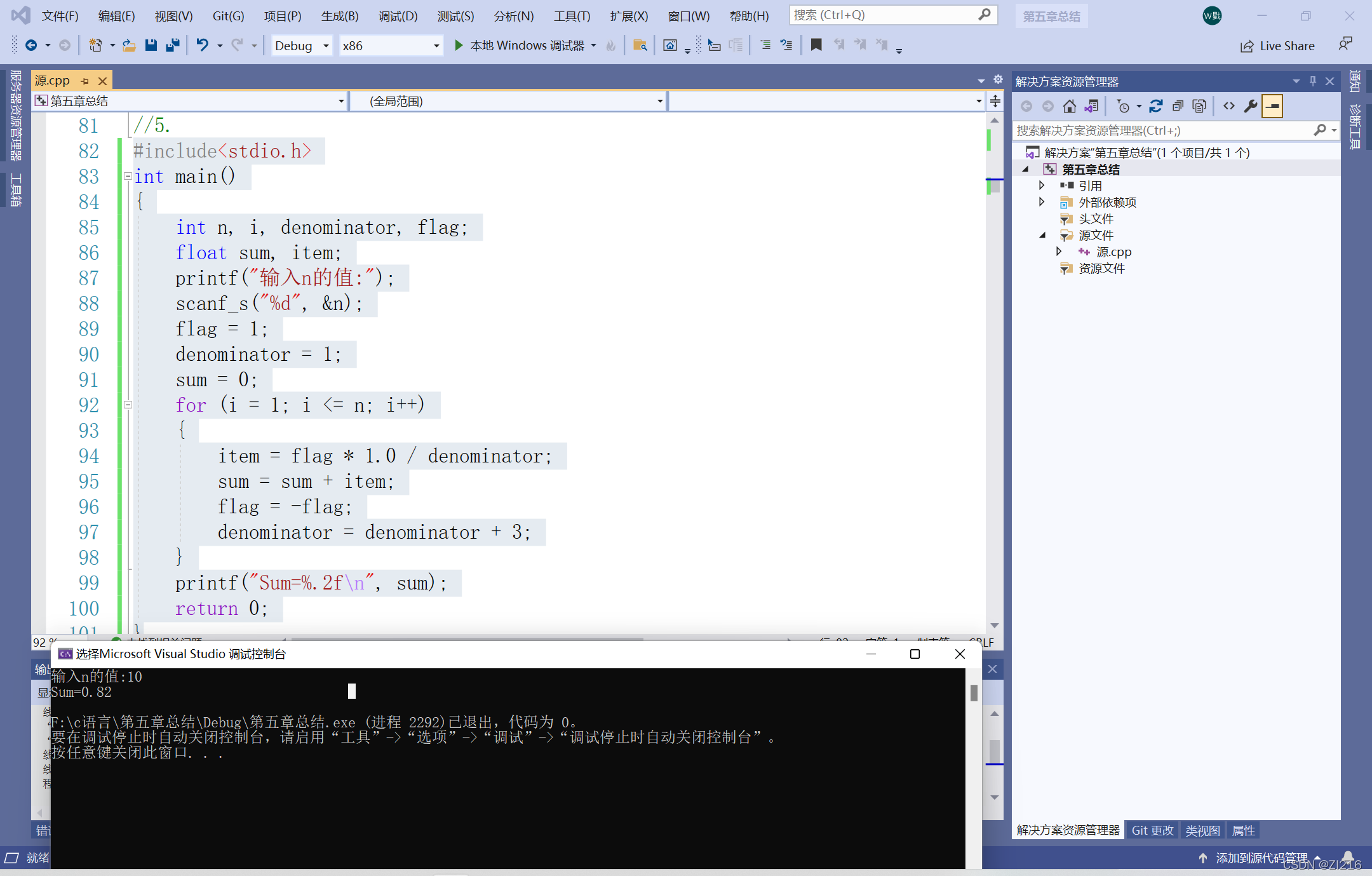
Task: Switch to the Git 更改 tab
Action: tap(1152, 830)
